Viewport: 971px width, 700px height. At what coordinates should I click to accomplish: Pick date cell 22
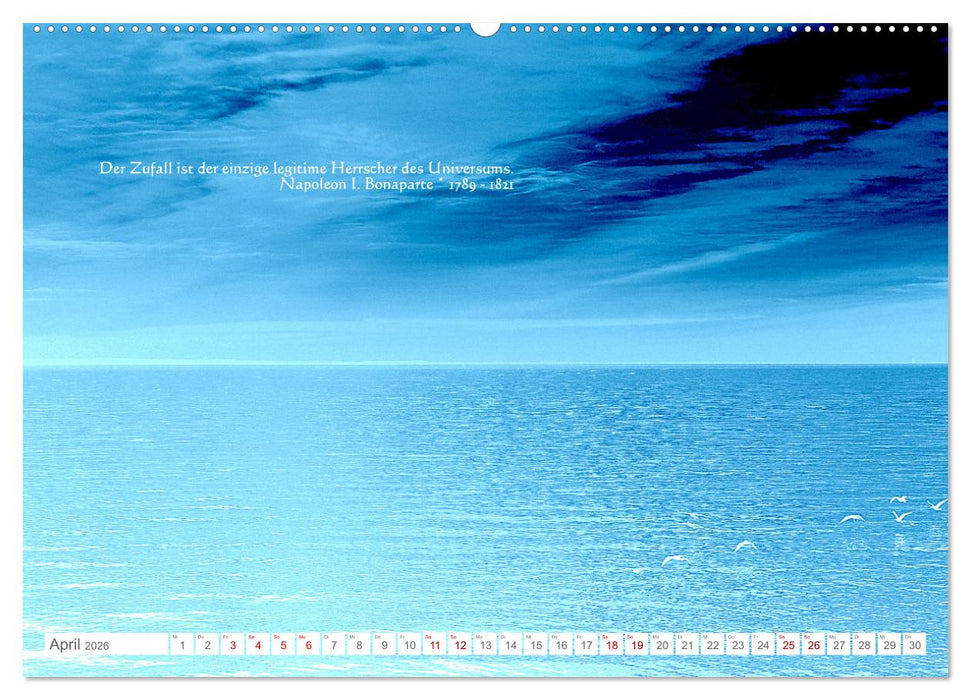coord(712,645)
